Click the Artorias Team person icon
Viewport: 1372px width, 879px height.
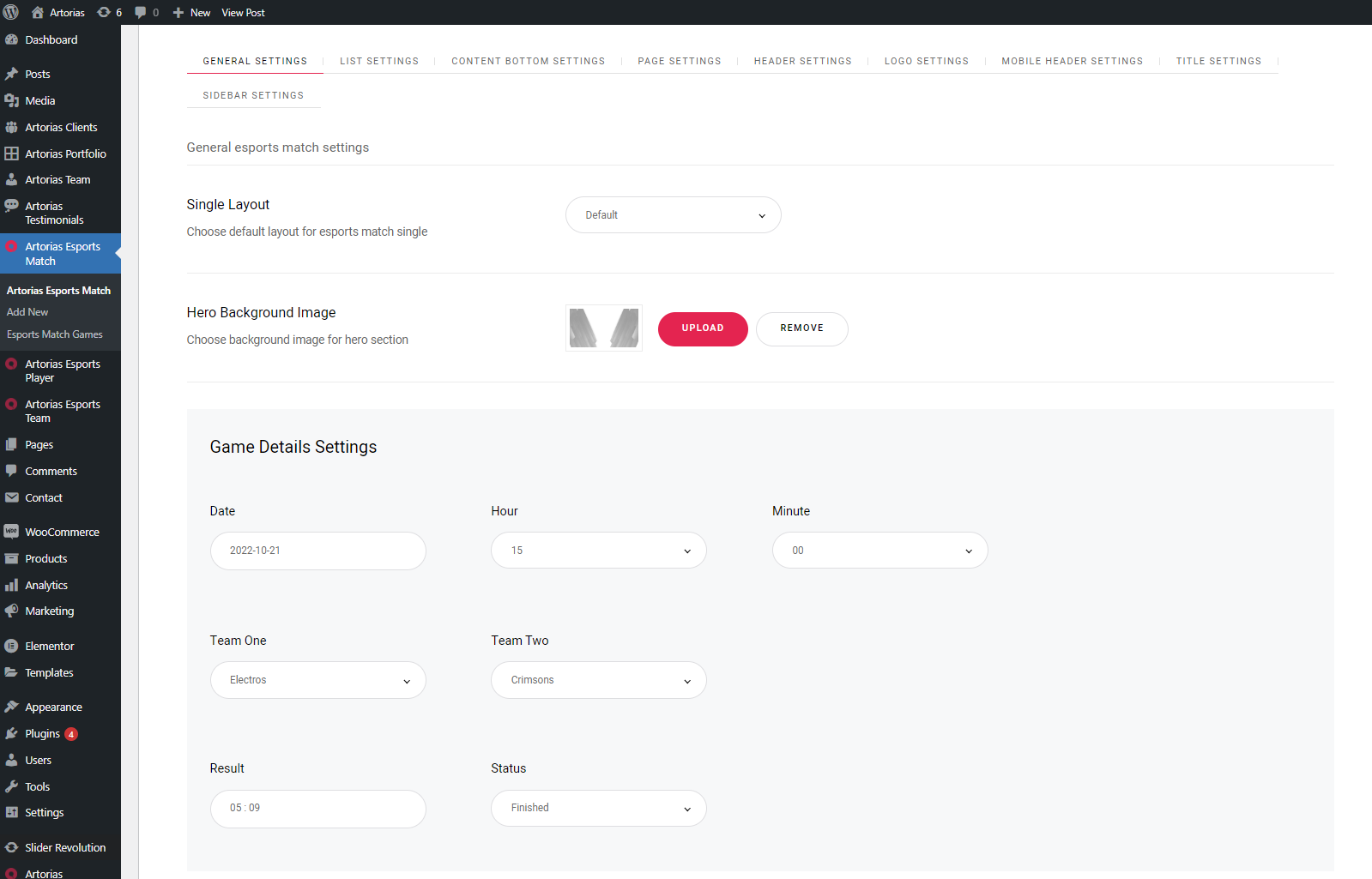click(11, 179)
